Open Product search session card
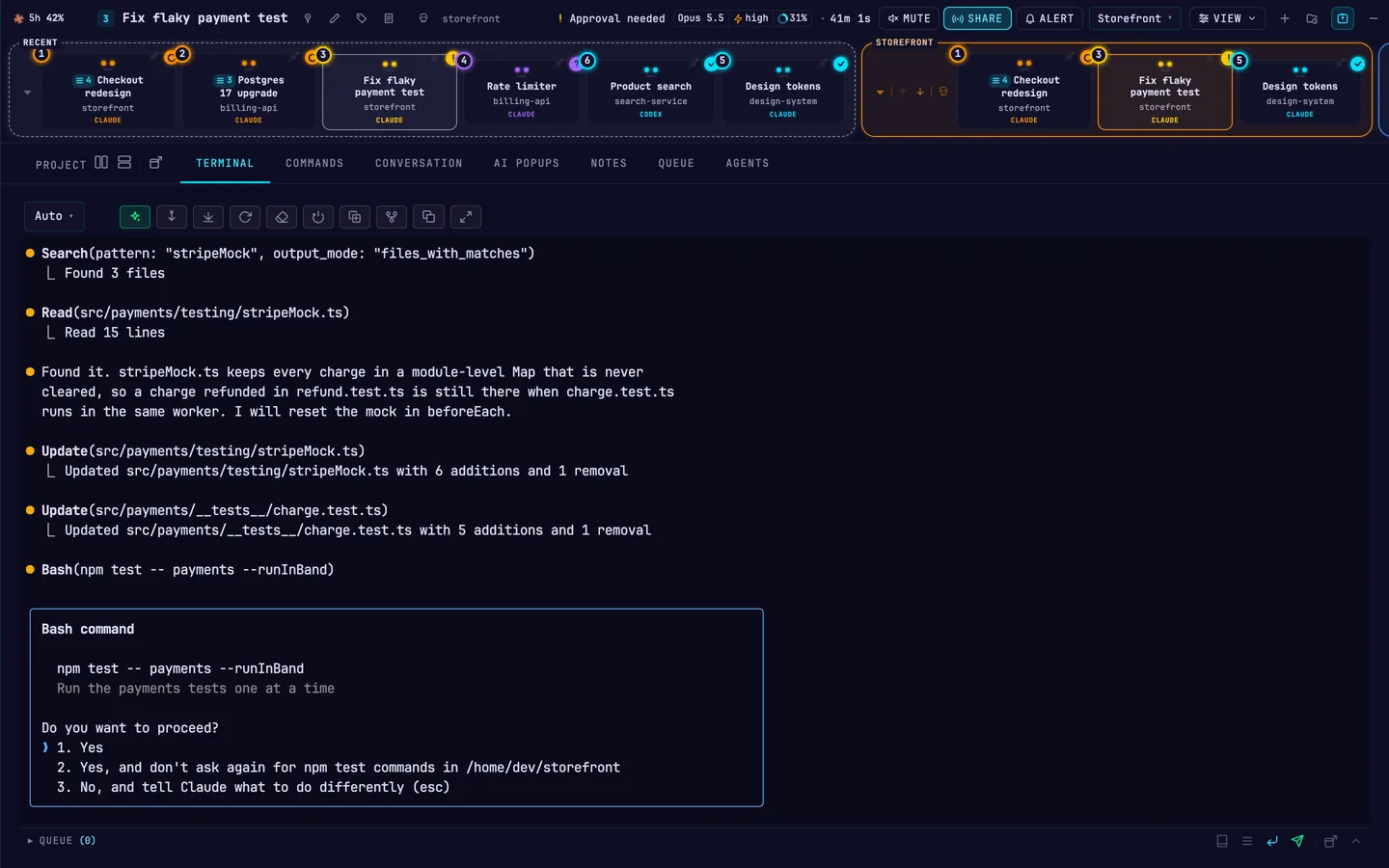This screenshot has height=868, width=1389. tap(651, 92)
